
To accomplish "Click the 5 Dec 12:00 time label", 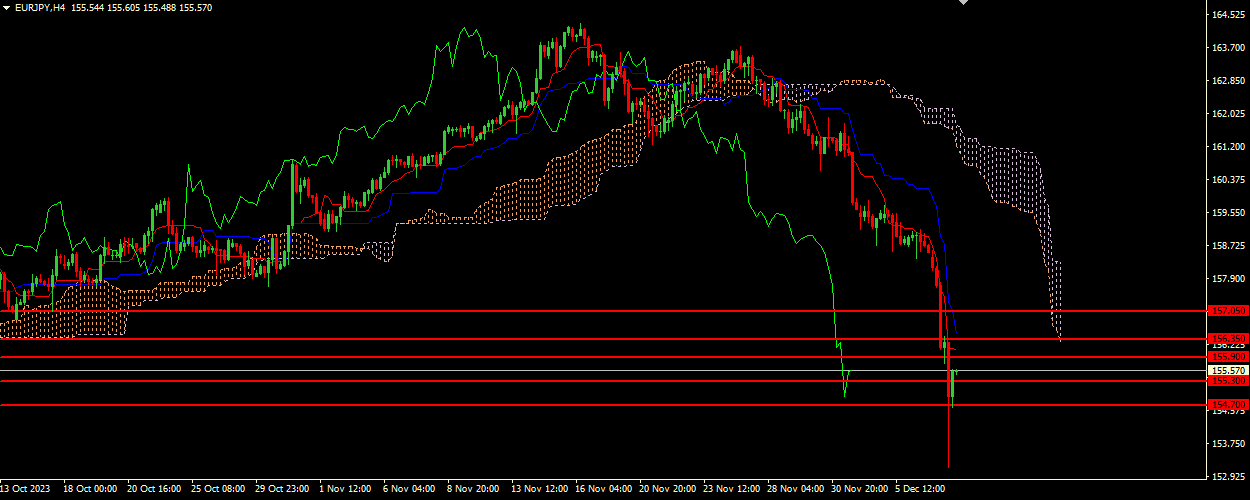I will 922,490.
